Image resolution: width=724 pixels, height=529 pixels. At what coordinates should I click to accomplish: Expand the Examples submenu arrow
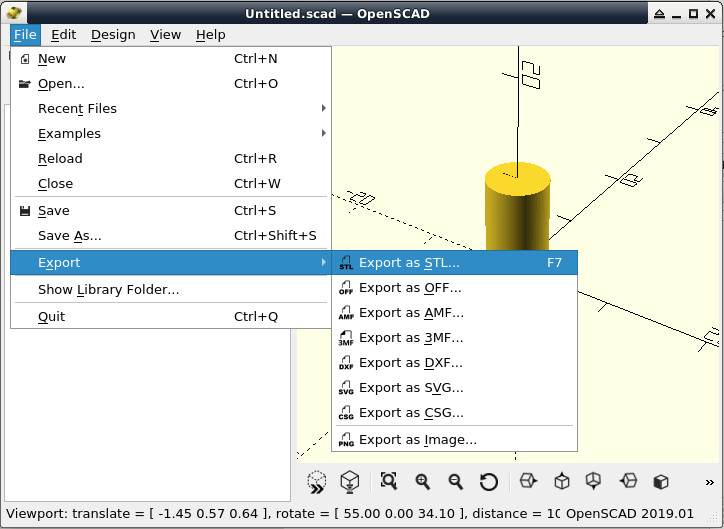point(324,133)
